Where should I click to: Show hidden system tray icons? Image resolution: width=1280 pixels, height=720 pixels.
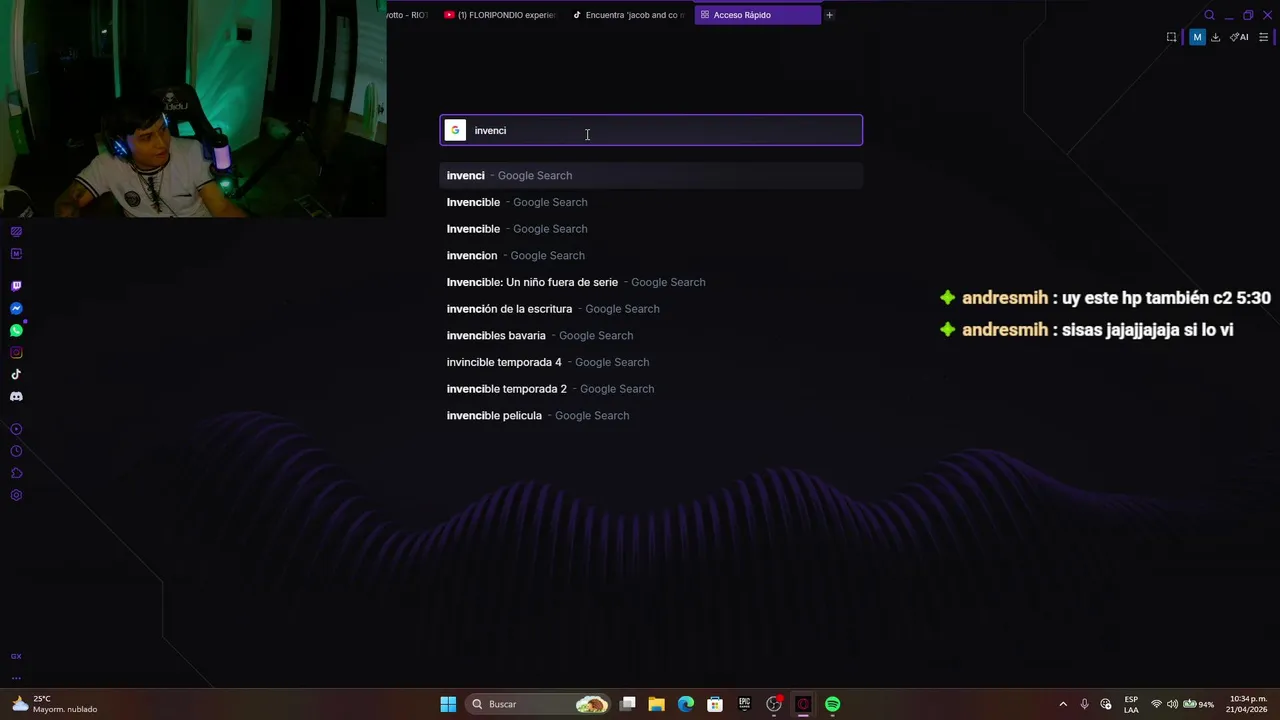pos(1063,704)
